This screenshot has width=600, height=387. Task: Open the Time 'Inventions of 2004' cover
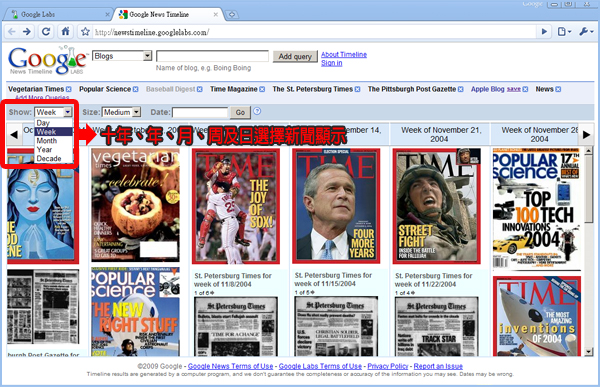[x=537, y=316]
